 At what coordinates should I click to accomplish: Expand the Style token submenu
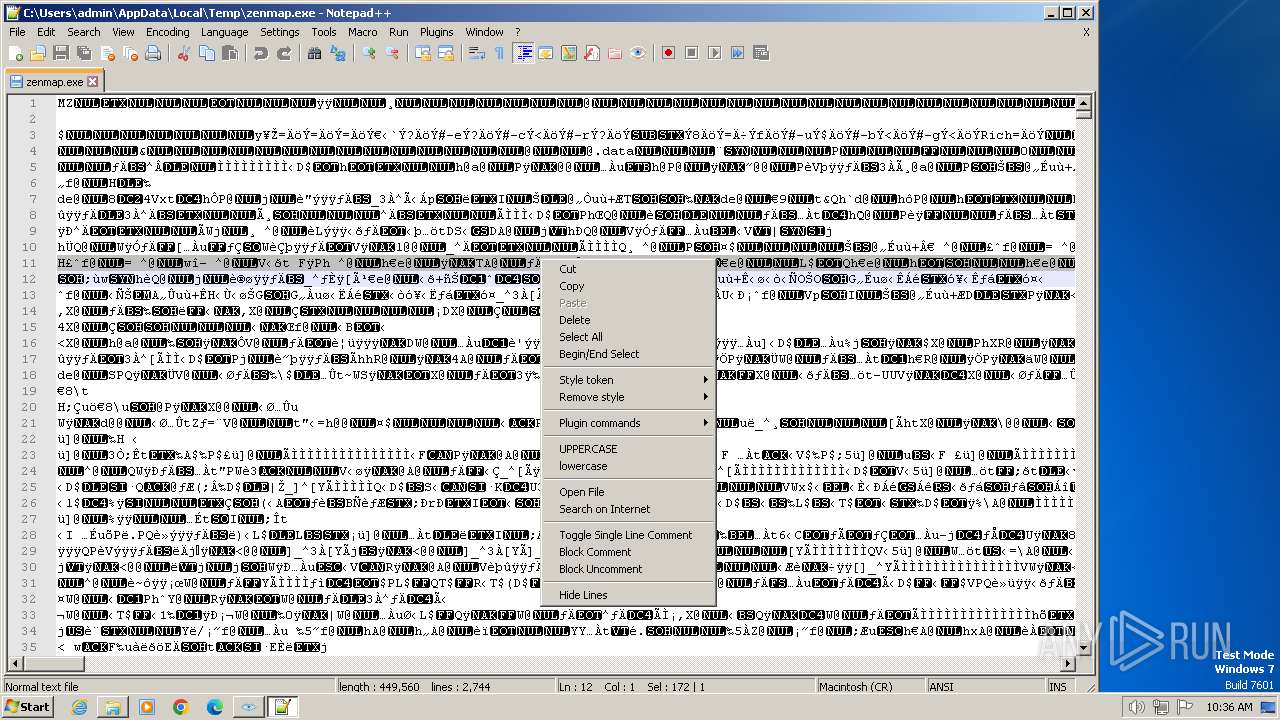tap(629, 380)
